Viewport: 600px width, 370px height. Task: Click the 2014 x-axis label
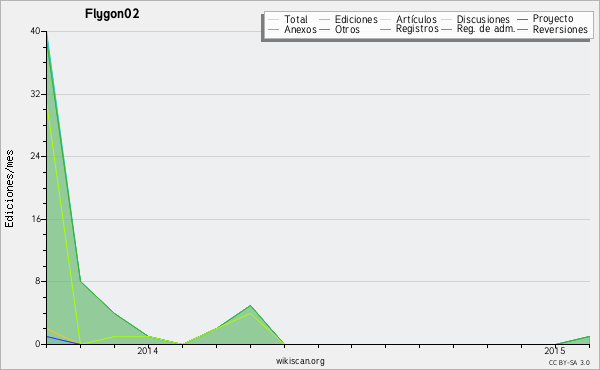(148, 351)
